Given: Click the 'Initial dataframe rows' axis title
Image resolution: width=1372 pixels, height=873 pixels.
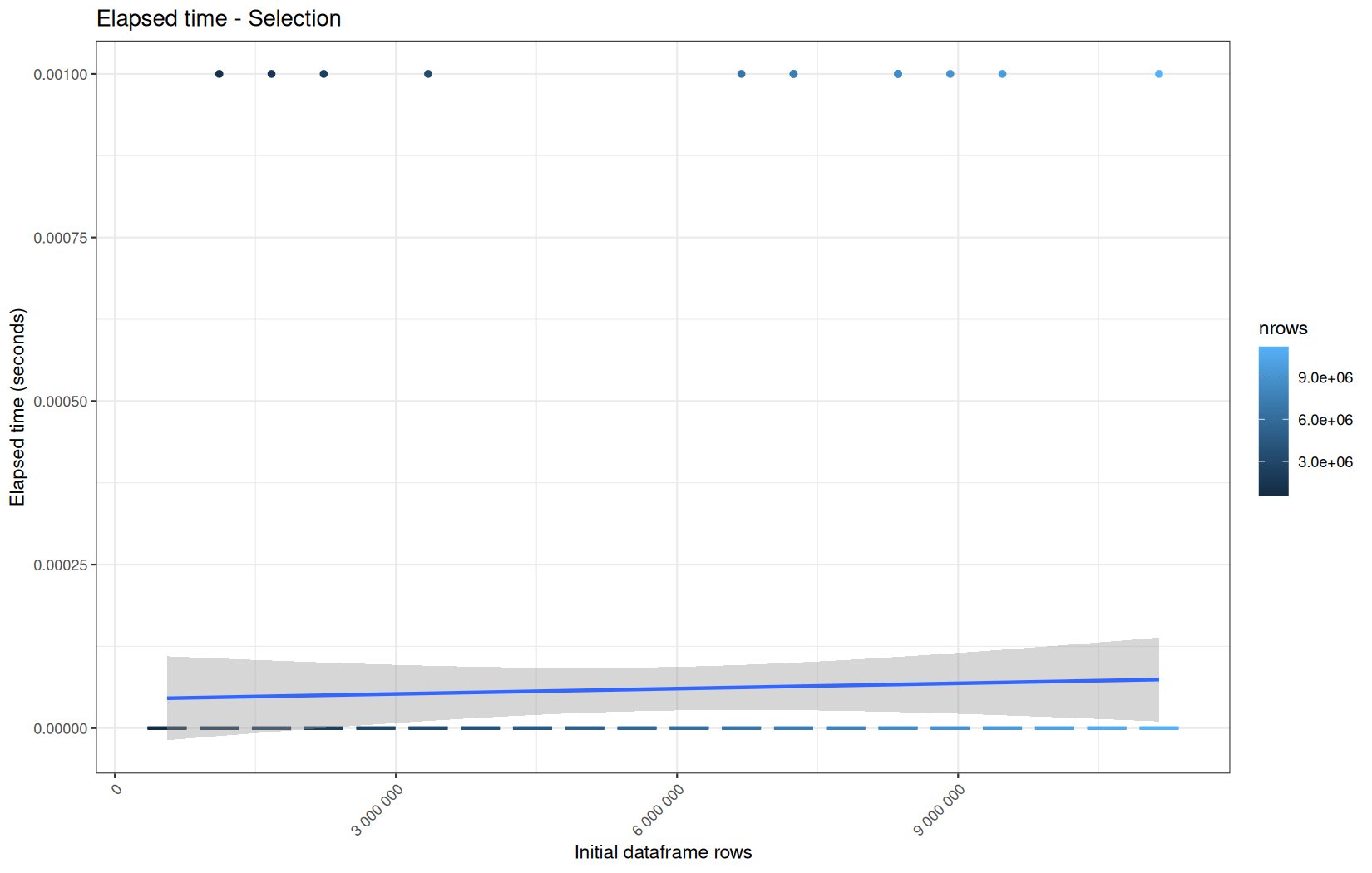Looking at the screenshot, I should (x=663, y=852).
